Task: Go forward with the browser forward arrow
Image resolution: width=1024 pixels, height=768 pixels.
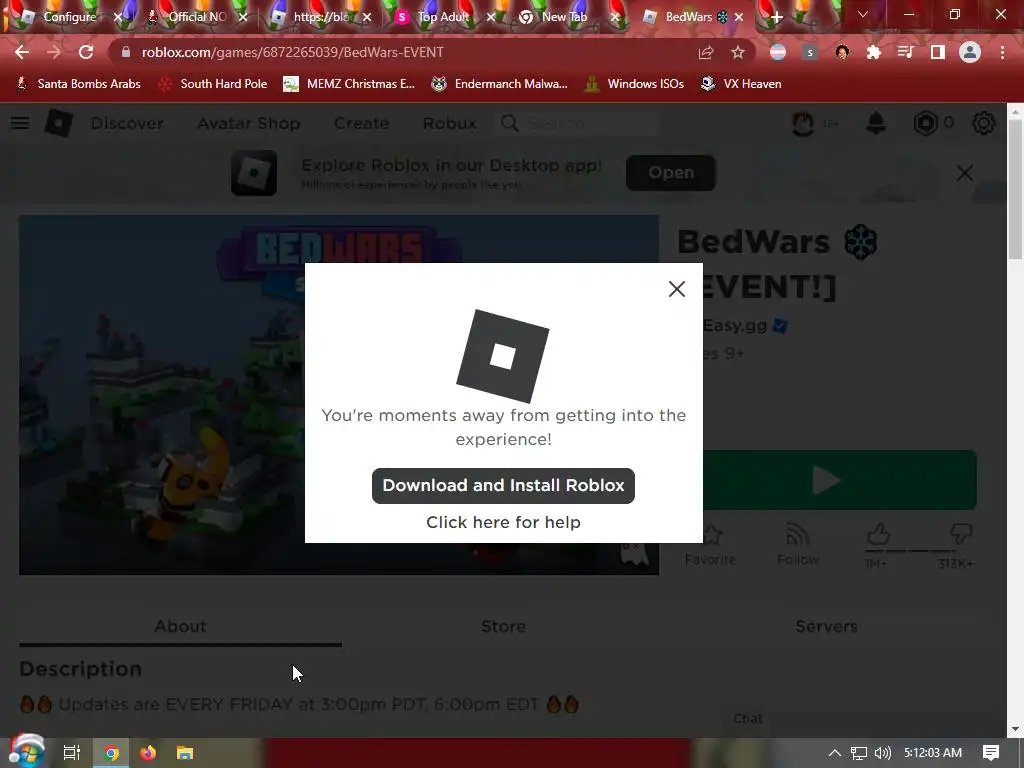Action: 54,52
